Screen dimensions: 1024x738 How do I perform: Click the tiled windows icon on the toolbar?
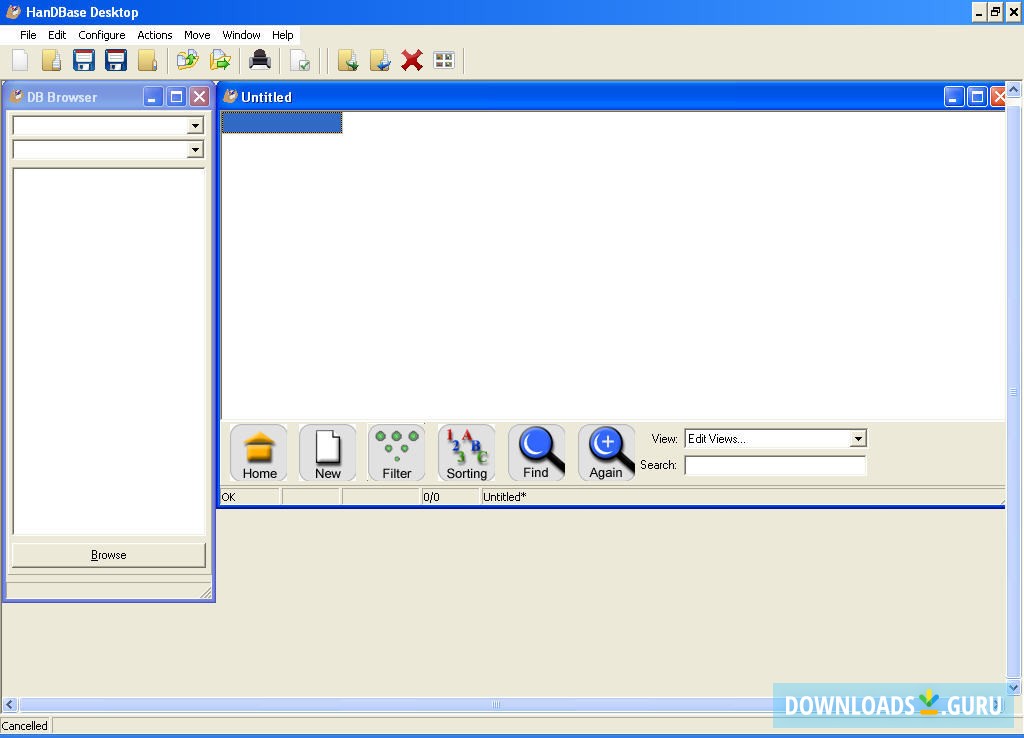(x=443, y=60)
